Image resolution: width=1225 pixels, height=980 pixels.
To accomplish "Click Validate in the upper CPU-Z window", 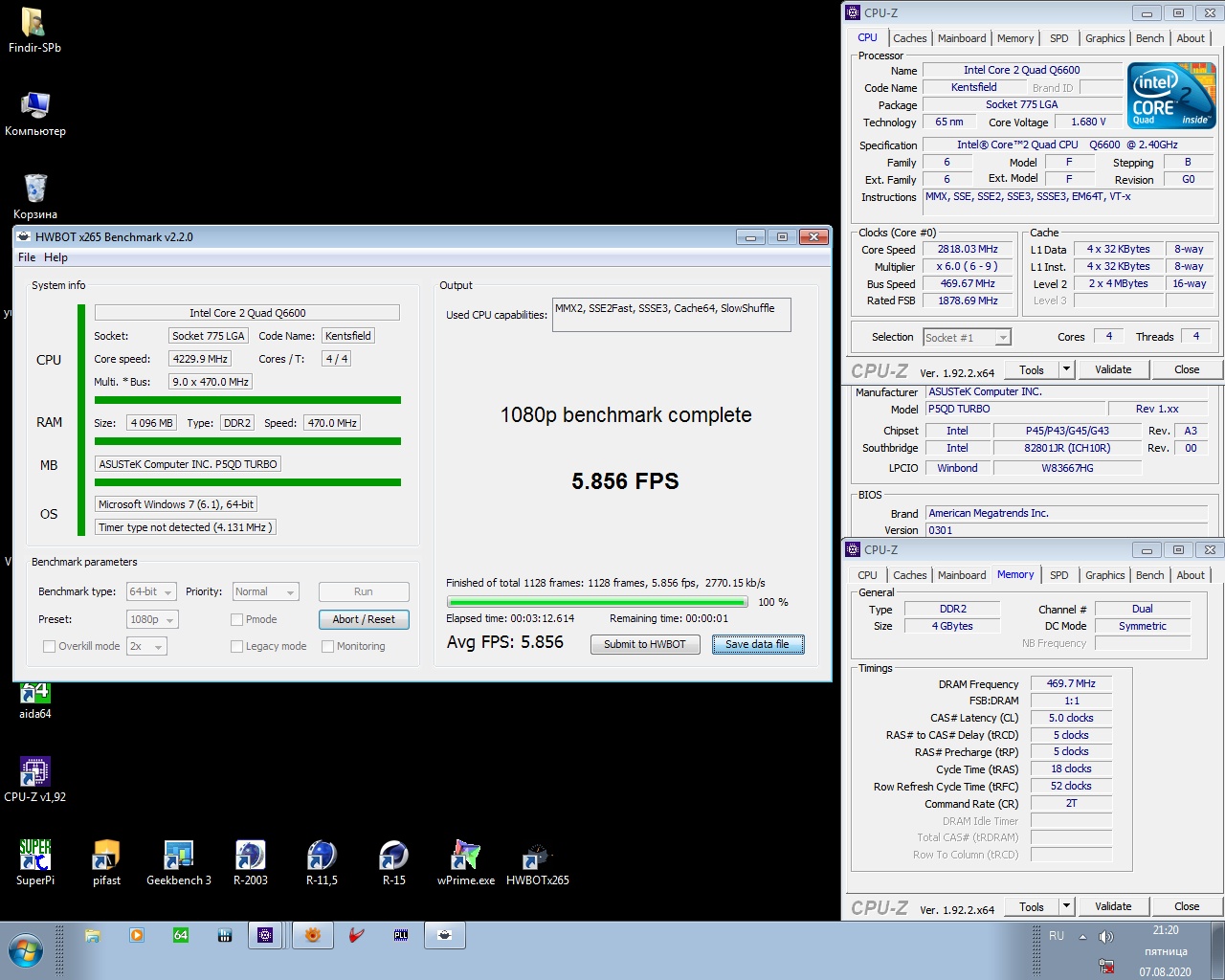I will coord(1113,369).
